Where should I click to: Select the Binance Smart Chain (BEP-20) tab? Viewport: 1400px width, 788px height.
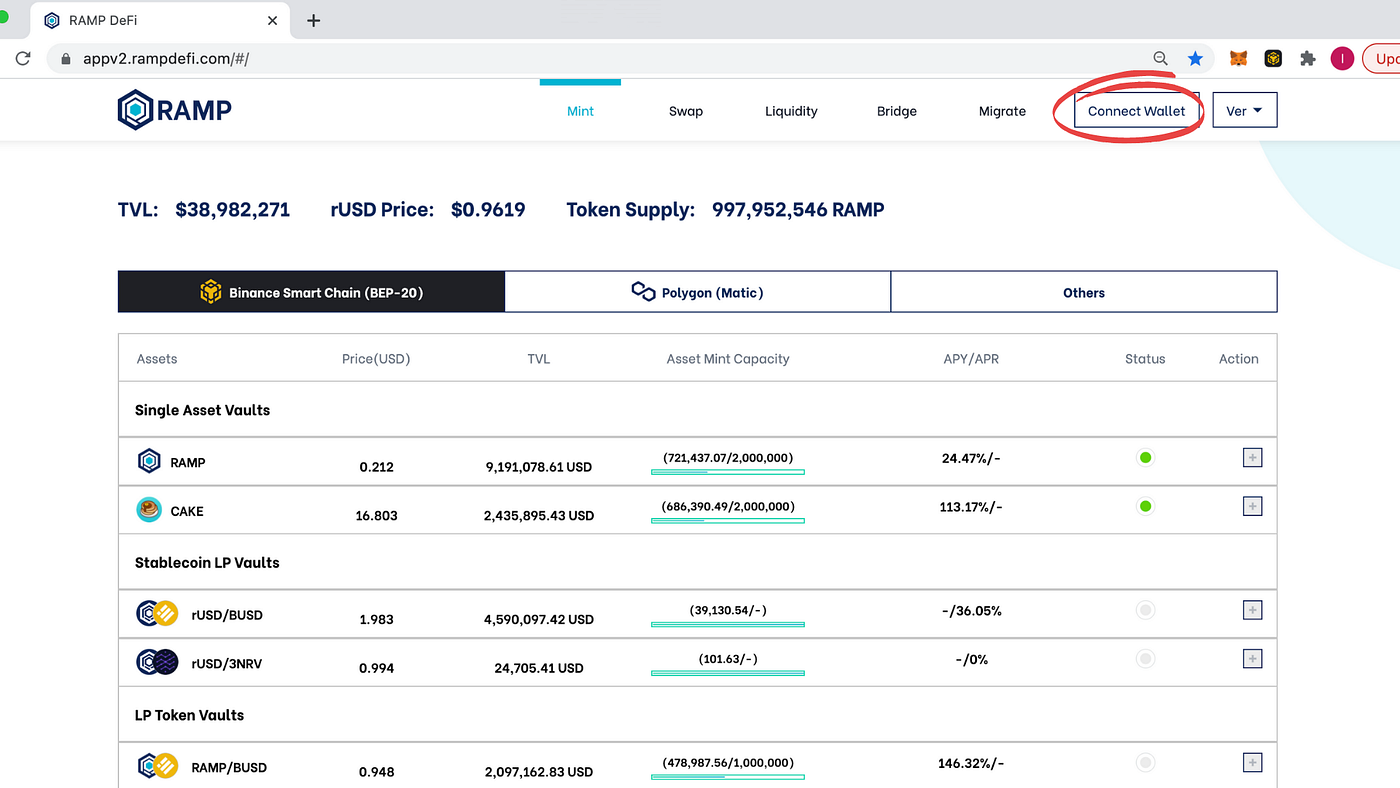pyautogui.click(x=311, y=292)
